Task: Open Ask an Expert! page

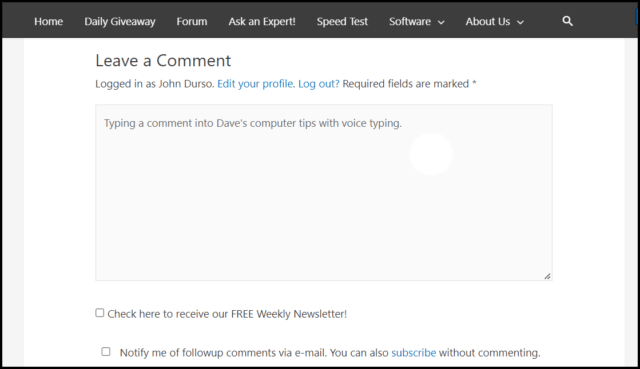Action: tap(262, 22)
